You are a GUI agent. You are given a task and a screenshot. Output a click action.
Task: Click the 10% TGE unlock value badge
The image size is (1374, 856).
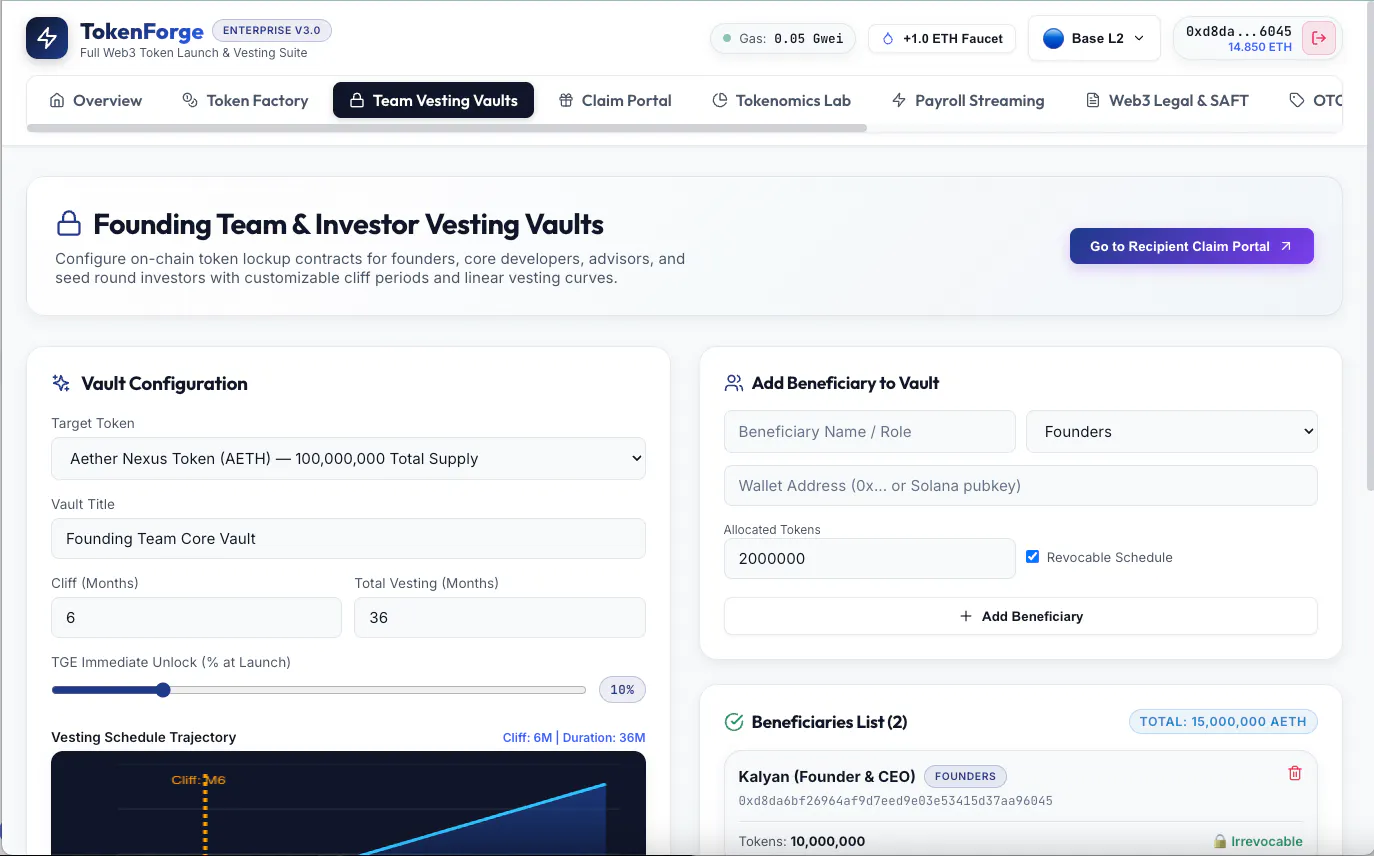(622, 689)
